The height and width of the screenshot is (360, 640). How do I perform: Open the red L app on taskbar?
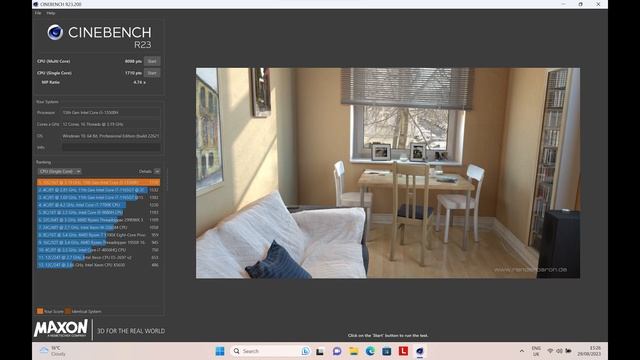pyautogui.click(x=403, y=351)
